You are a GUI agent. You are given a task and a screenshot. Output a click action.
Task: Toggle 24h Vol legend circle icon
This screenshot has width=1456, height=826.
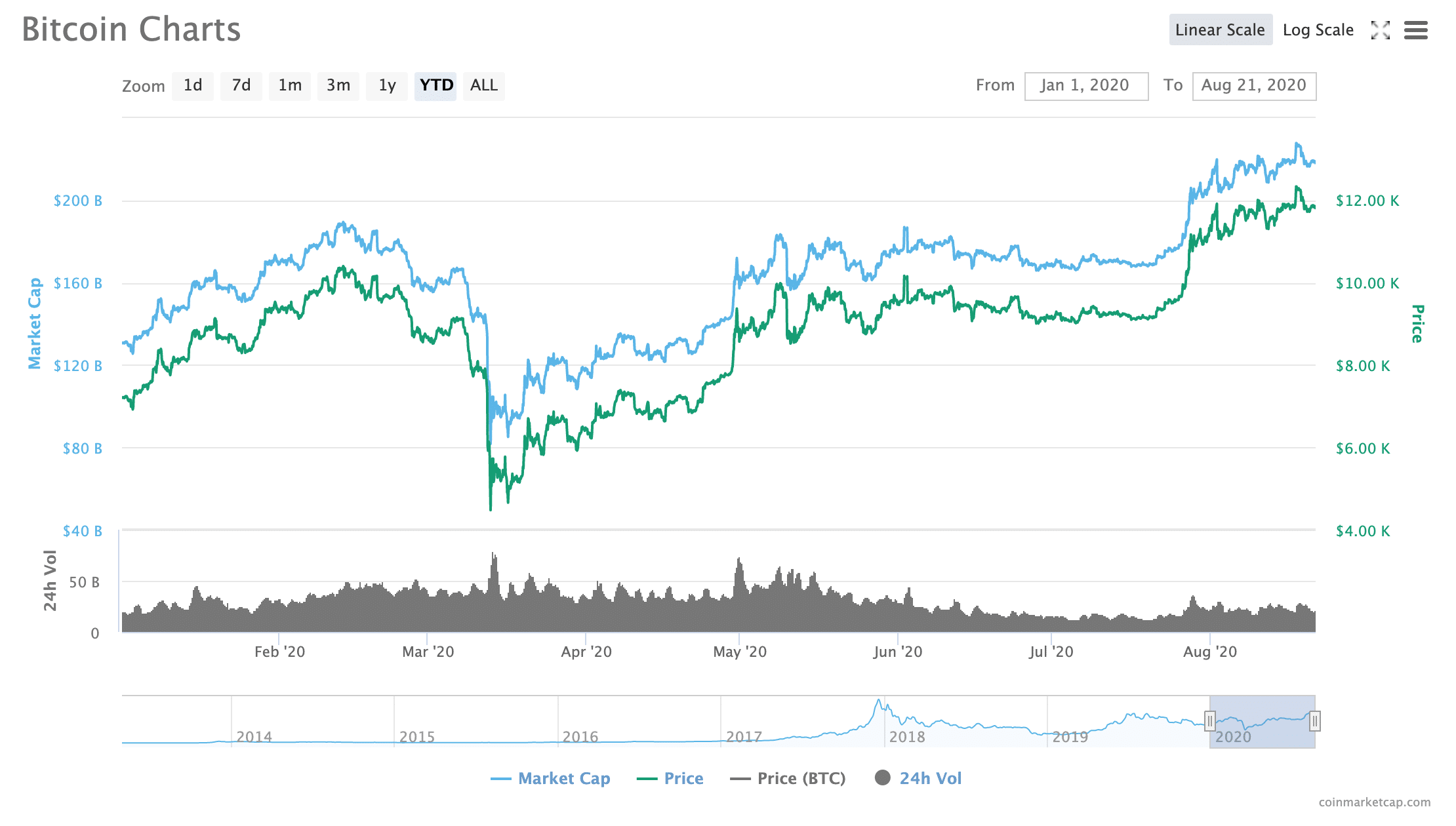coord(883,777)
